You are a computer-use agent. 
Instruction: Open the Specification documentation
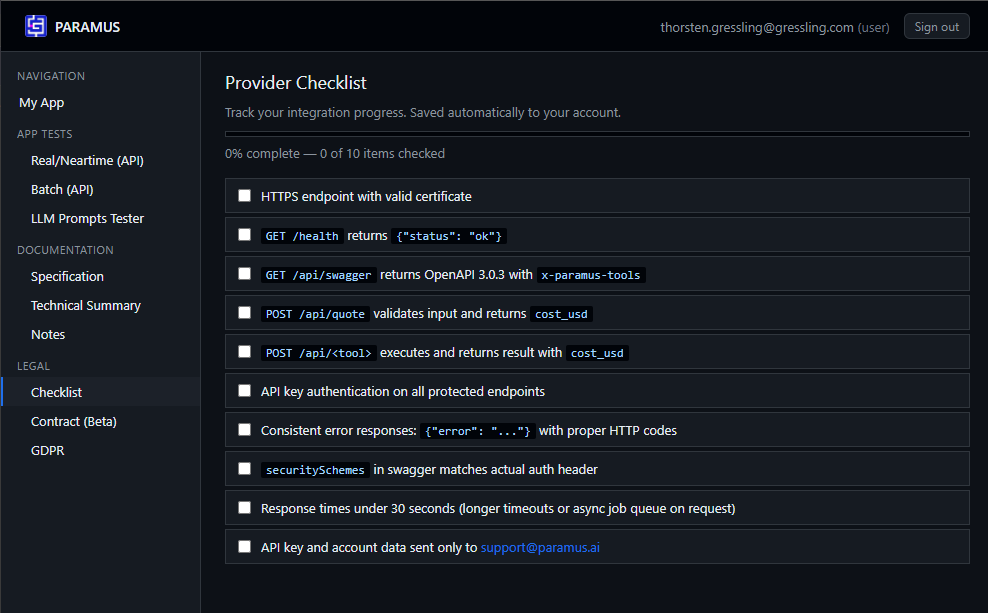[x=67, y=277]
